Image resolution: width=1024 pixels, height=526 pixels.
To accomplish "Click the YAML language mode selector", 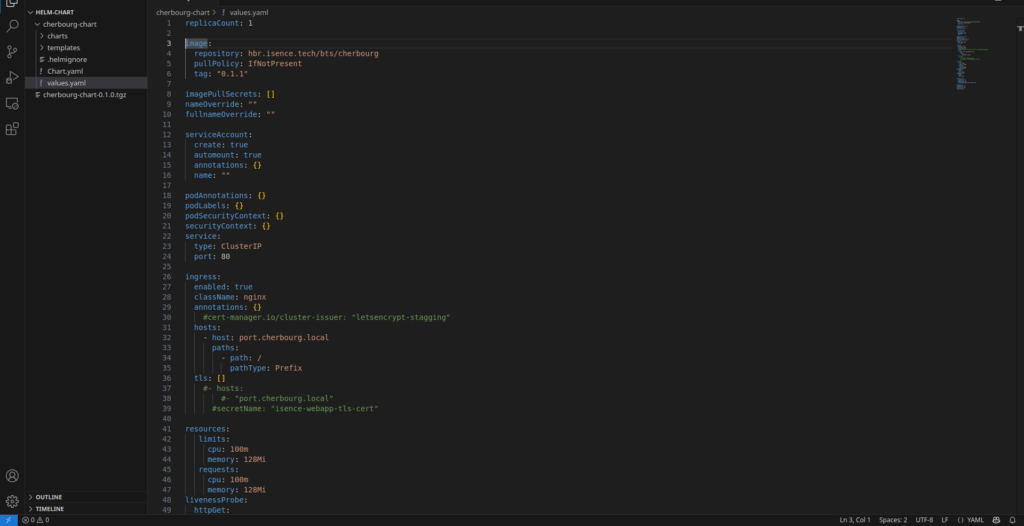I will pyautogui.click(x=971, y=520).
